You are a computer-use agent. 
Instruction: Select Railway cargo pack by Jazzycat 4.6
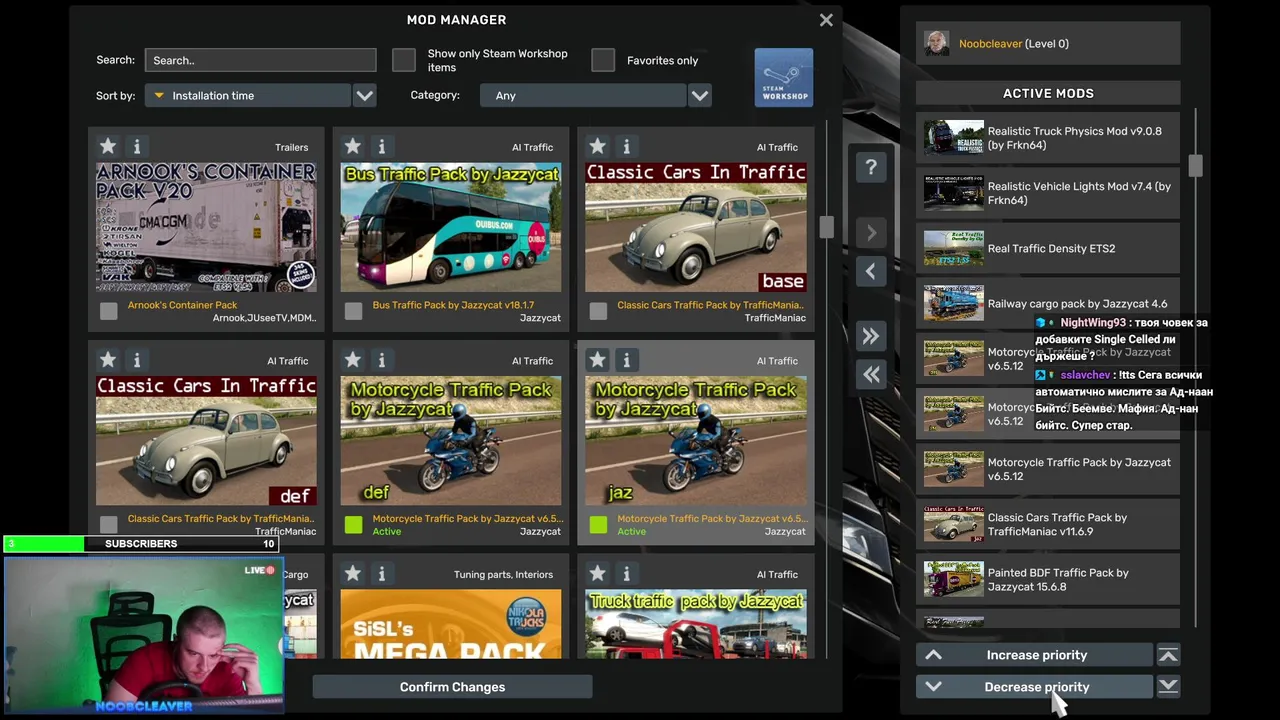(1048, 303)
